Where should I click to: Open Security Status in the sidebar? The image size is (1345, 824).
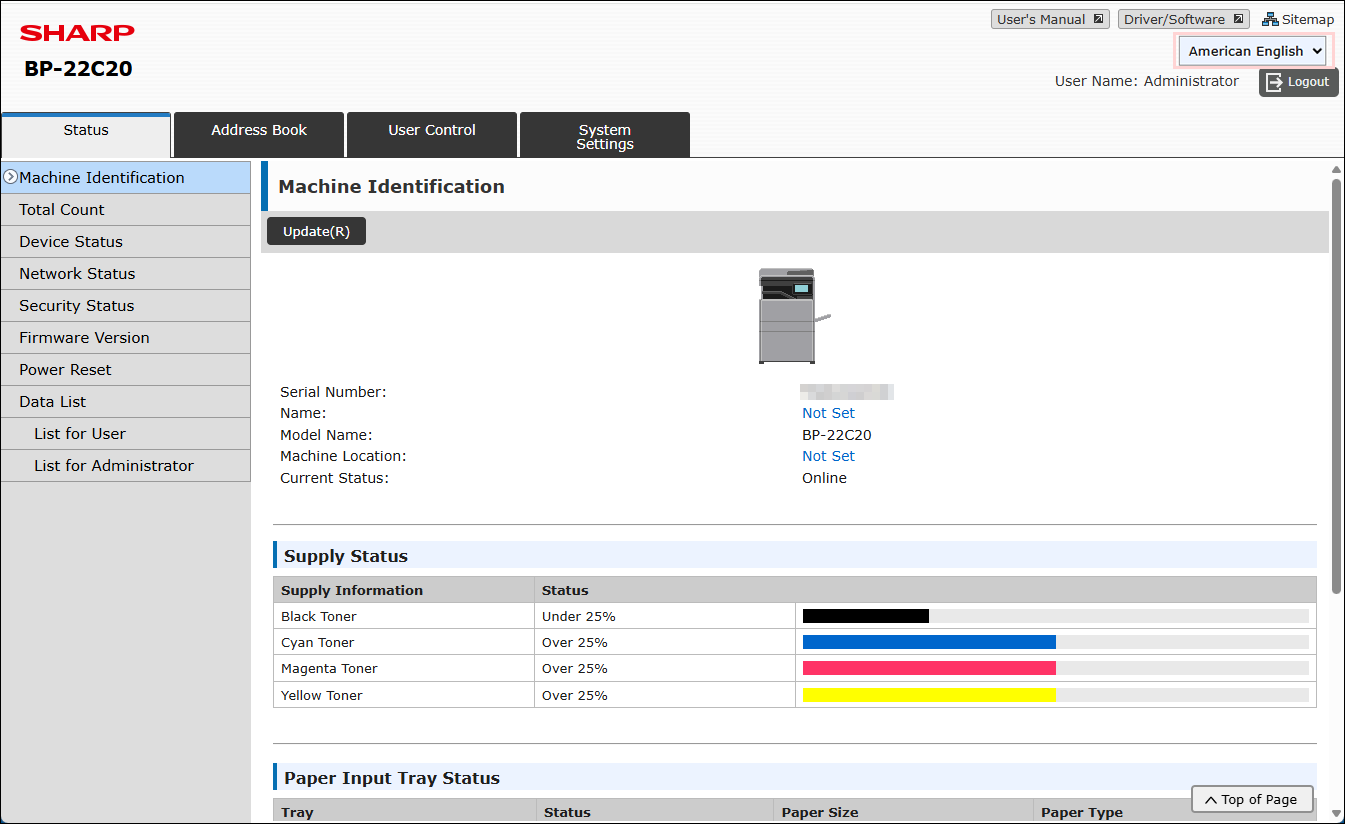(x=126, y=306)
